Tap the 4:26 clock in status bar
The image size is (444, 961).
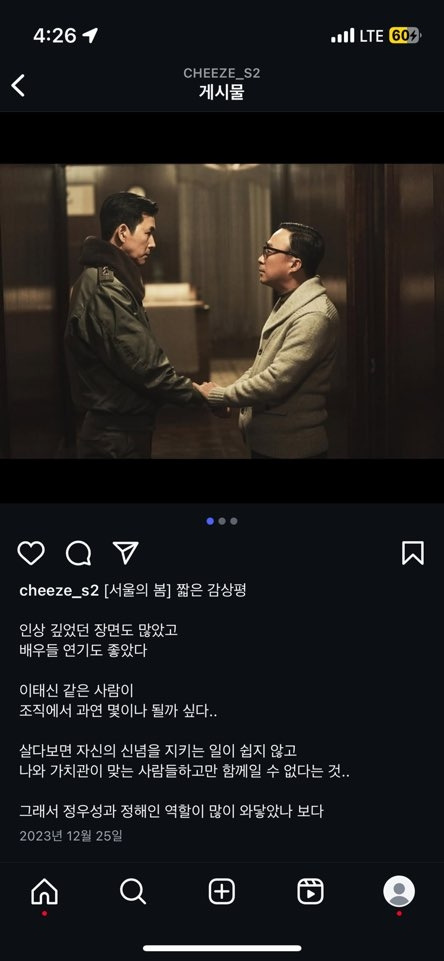click(x=55, y=36)
